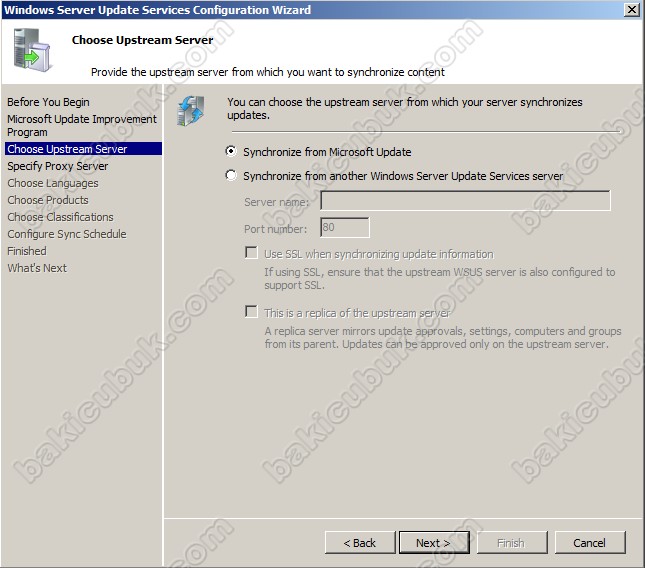Open the Choose Languages step
645x568 pixels.
point(53,183)
